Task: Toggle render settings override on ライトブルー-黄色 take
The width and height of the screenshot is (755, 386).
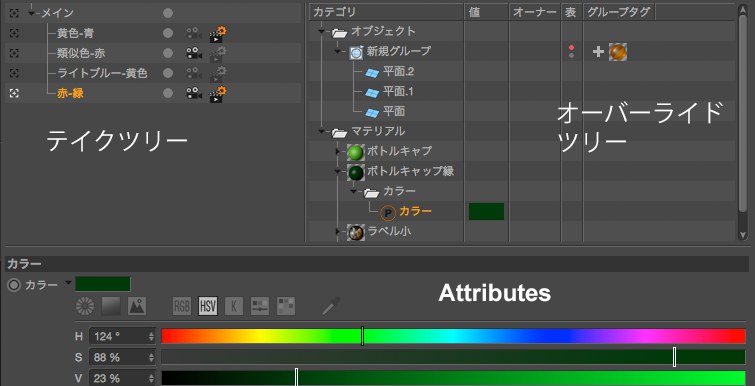Action: (218, 74)
